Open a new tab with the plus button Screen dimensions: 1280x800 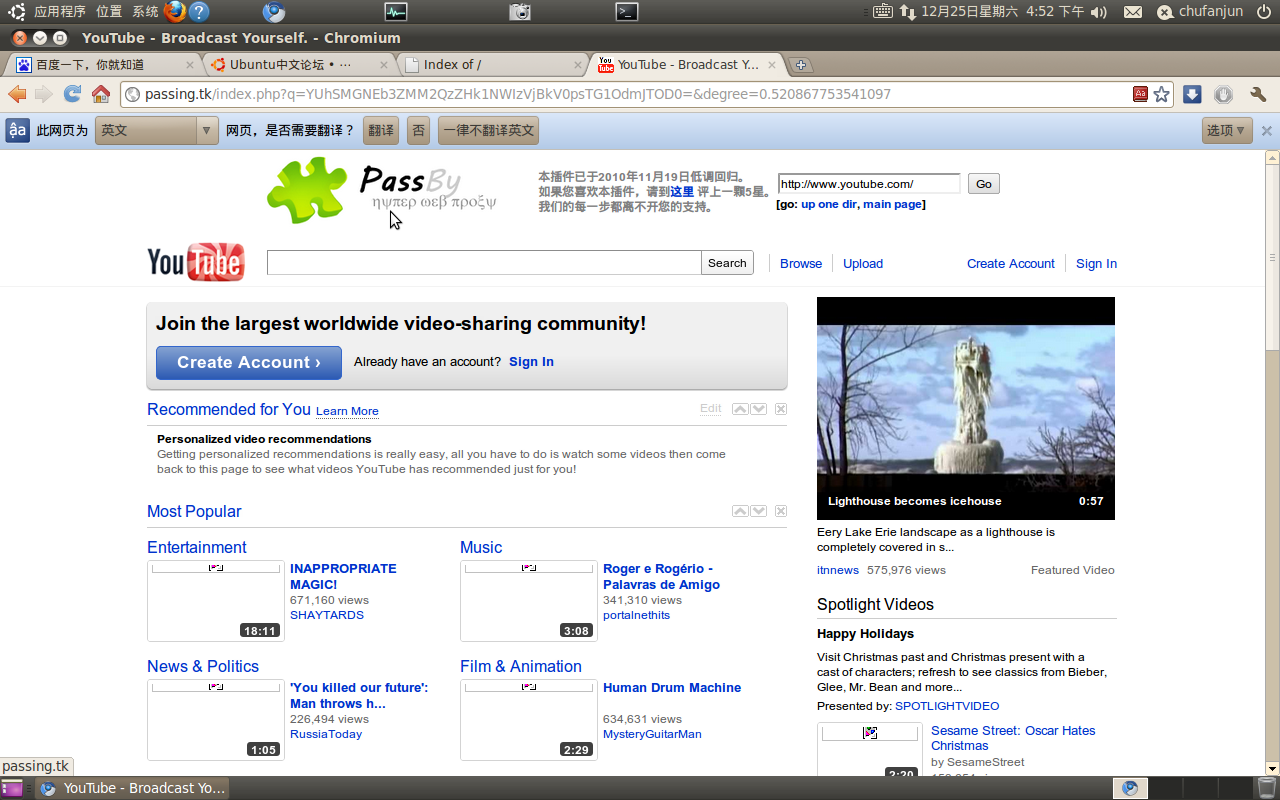tap(801, 65)
